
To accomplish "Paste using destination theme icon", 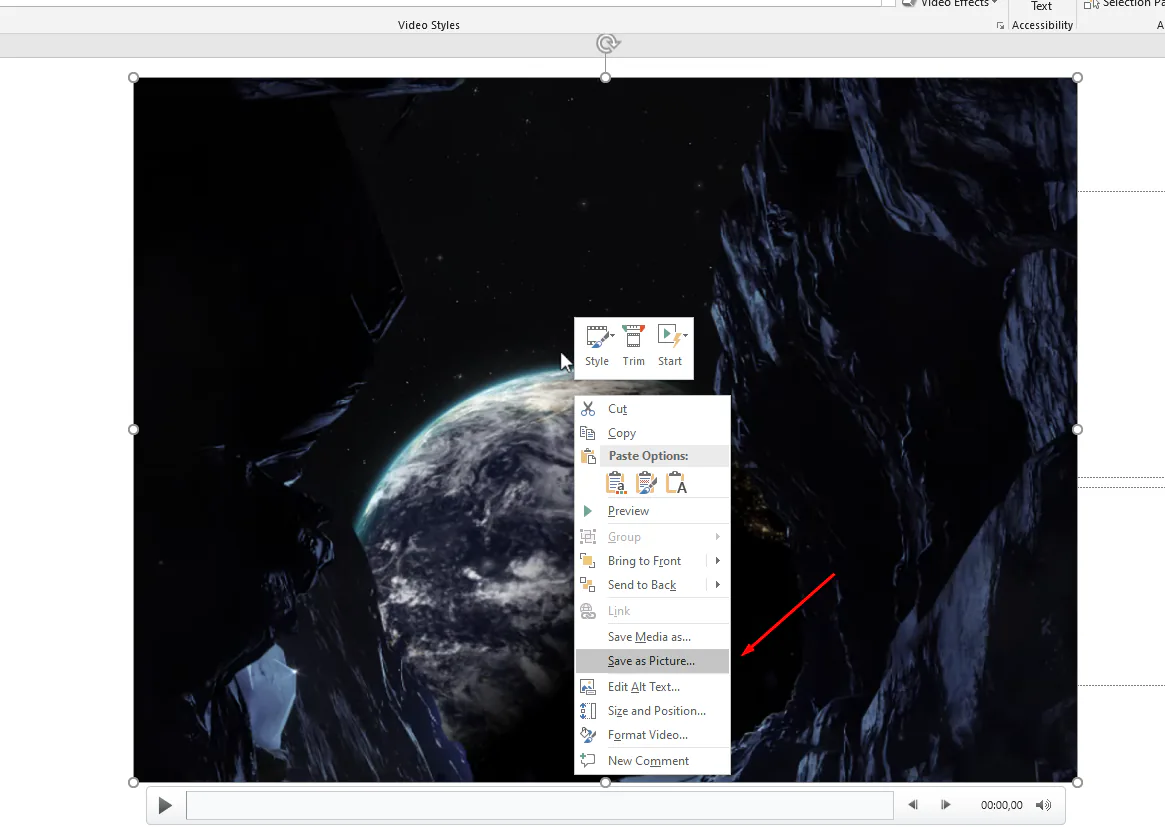I will coord(616,483).
